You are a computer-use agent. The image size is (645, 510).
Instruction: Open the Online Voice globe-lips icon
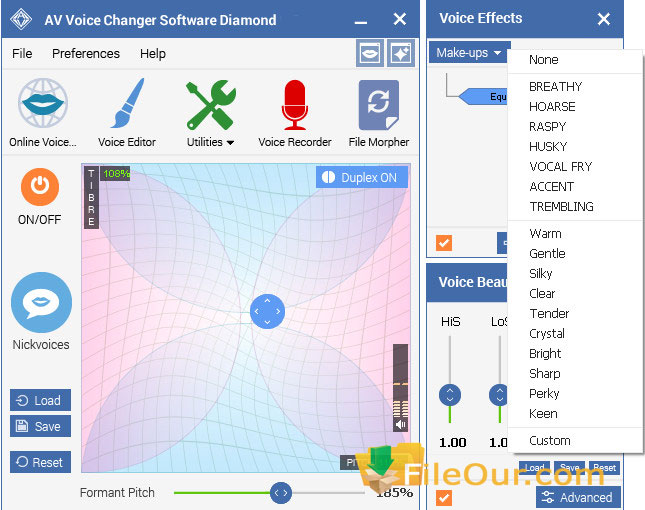[43, 103]
